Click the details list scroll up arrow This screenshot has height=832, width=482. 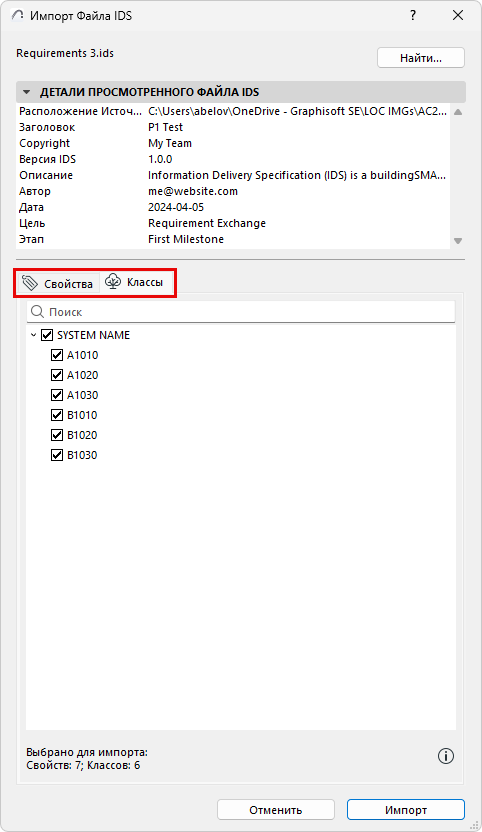pyautogui.click(x=458, y=112)
